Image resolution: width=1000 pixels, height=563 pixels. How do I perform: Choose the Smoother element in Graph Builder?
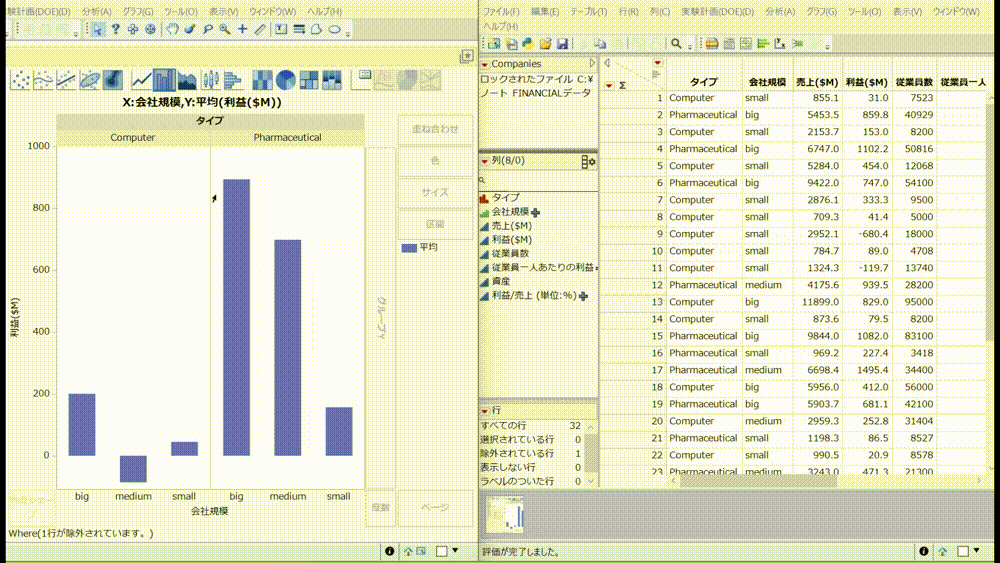[x=43, y=80]
